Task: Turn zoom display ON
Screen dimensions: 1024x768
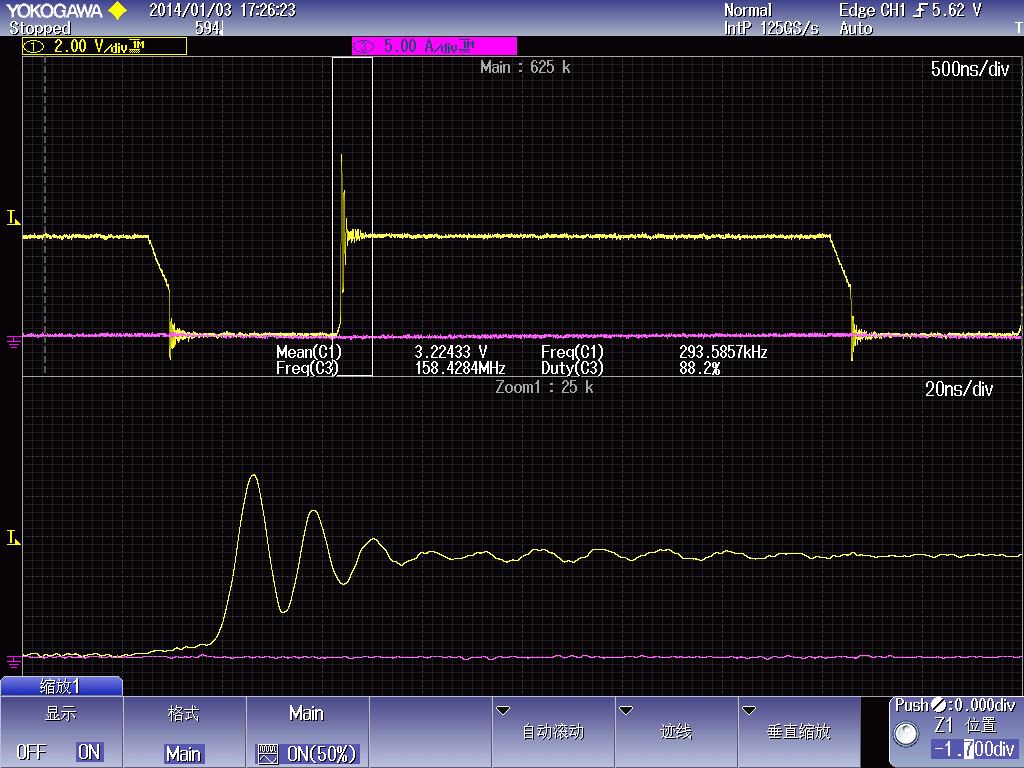Action: click(x=89, y=752)
